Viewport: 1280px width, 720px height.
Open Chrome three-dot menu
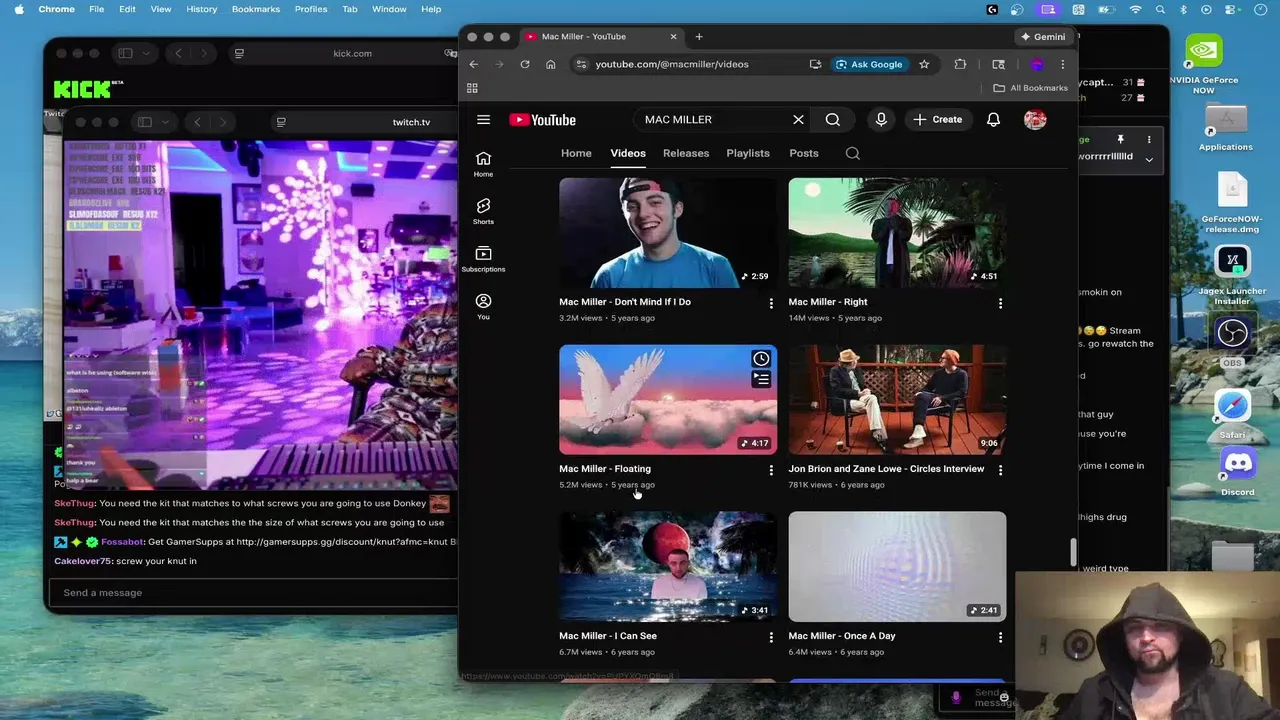click(1062, 64)
